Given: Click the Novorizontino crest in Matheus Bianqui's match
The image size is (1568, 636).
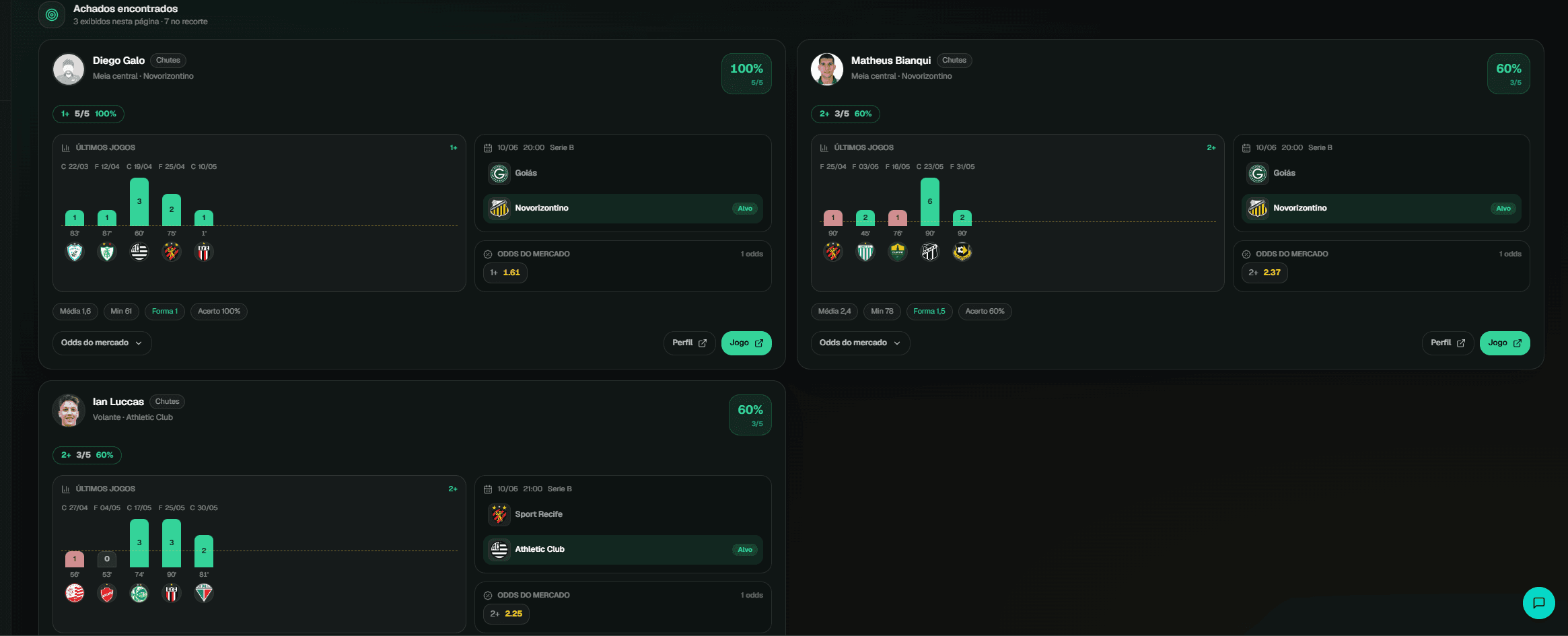Looking at the screenshot, I should pos(1258,209).
